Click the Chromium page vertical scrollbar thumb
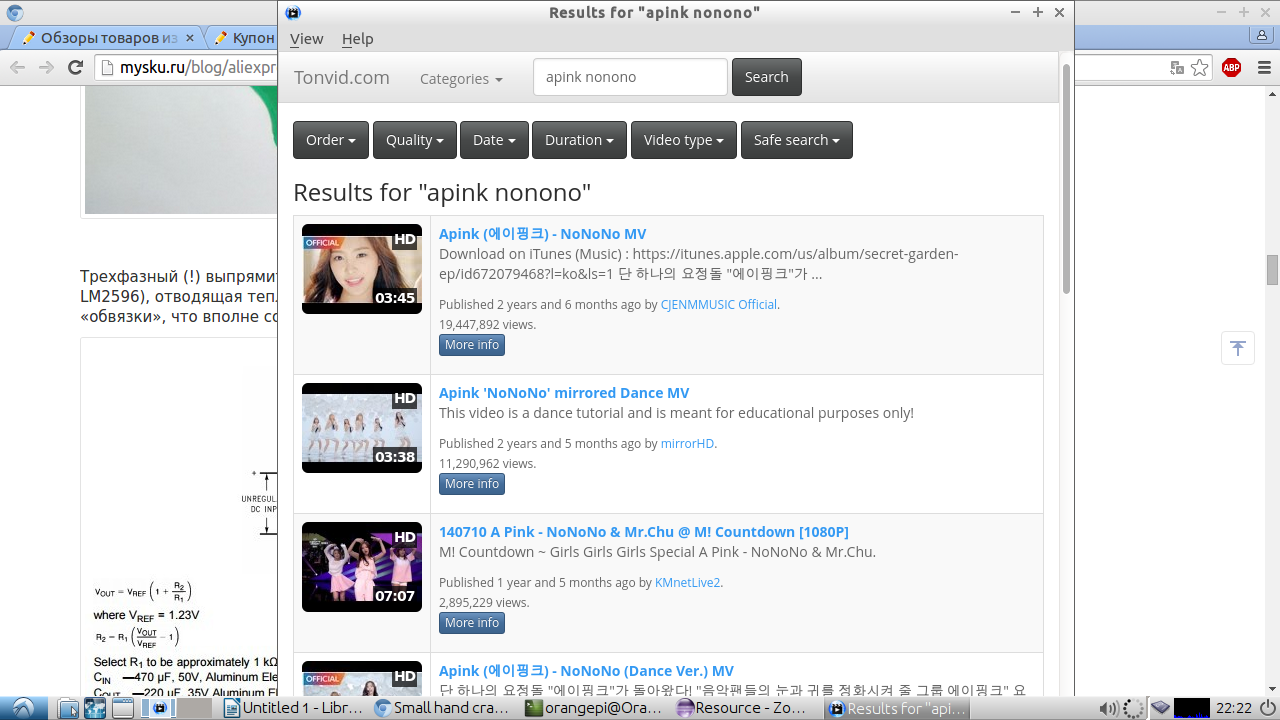Image resolution: width=1280 pixels, height=720 pixels. pyautogui.click(x=1272, y=270)
